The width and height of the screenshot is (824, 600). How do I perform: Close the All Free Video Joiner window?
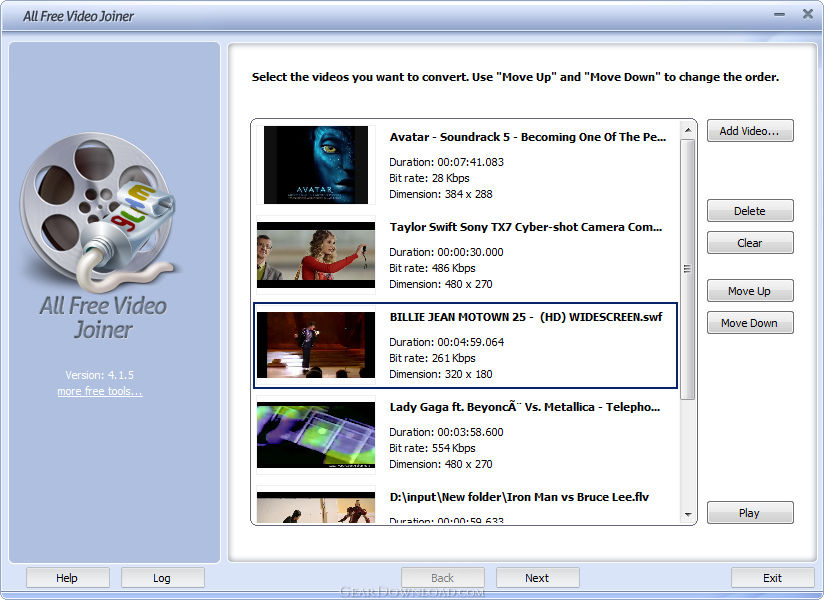point(808,14)
